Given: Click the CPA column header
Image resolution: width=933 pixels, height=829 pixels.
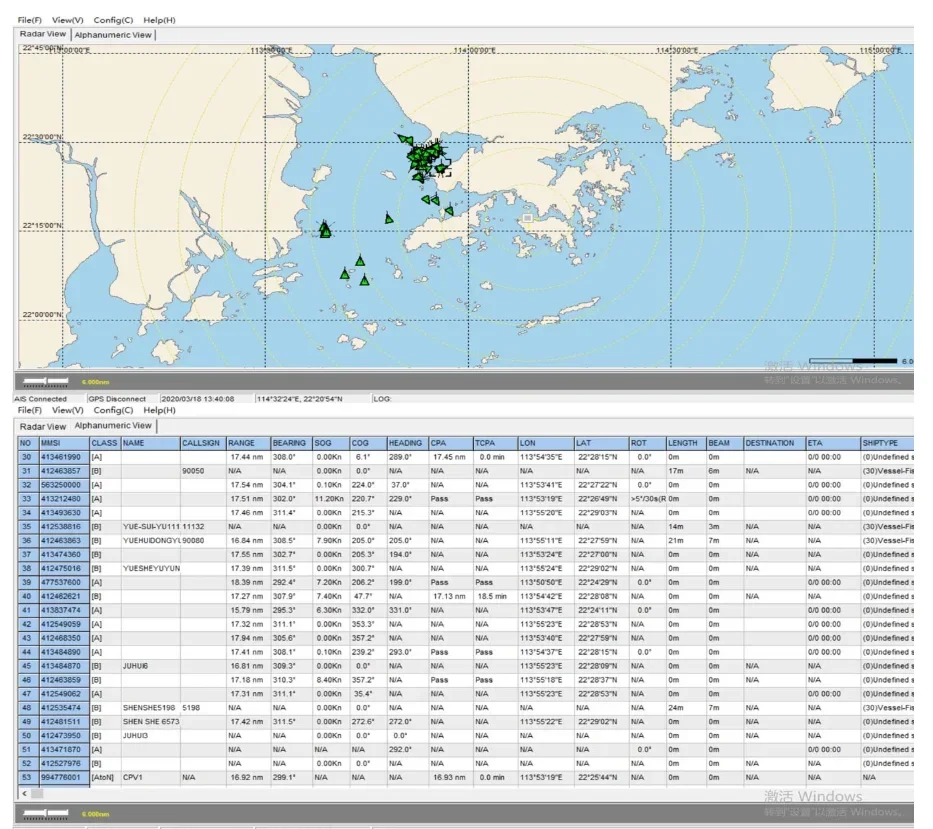Looking at the screenshot, I should click(x=450, y=443).
